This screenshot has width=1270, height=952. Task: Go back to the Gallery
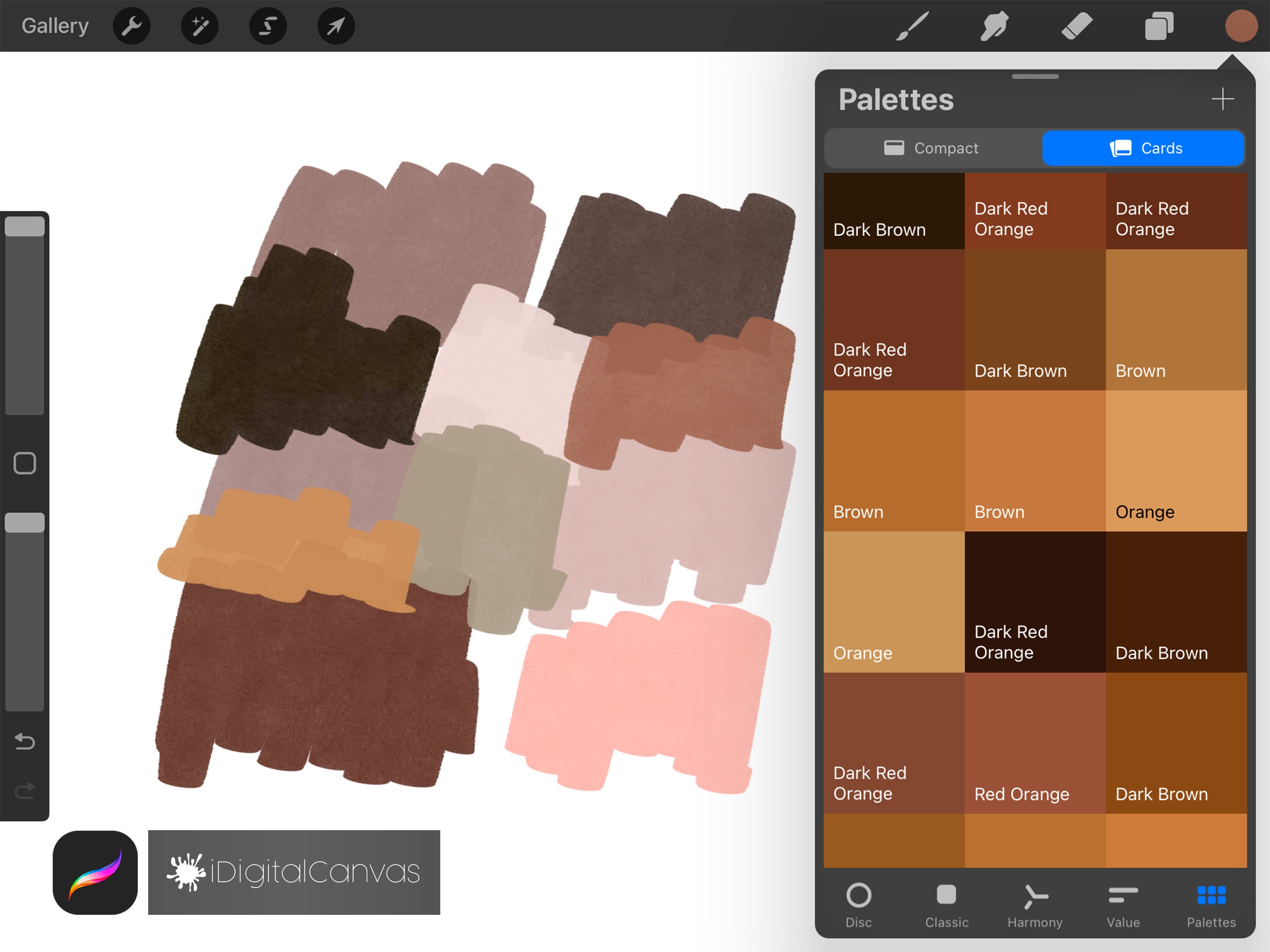pyautogui.click(x=55, y=25)
